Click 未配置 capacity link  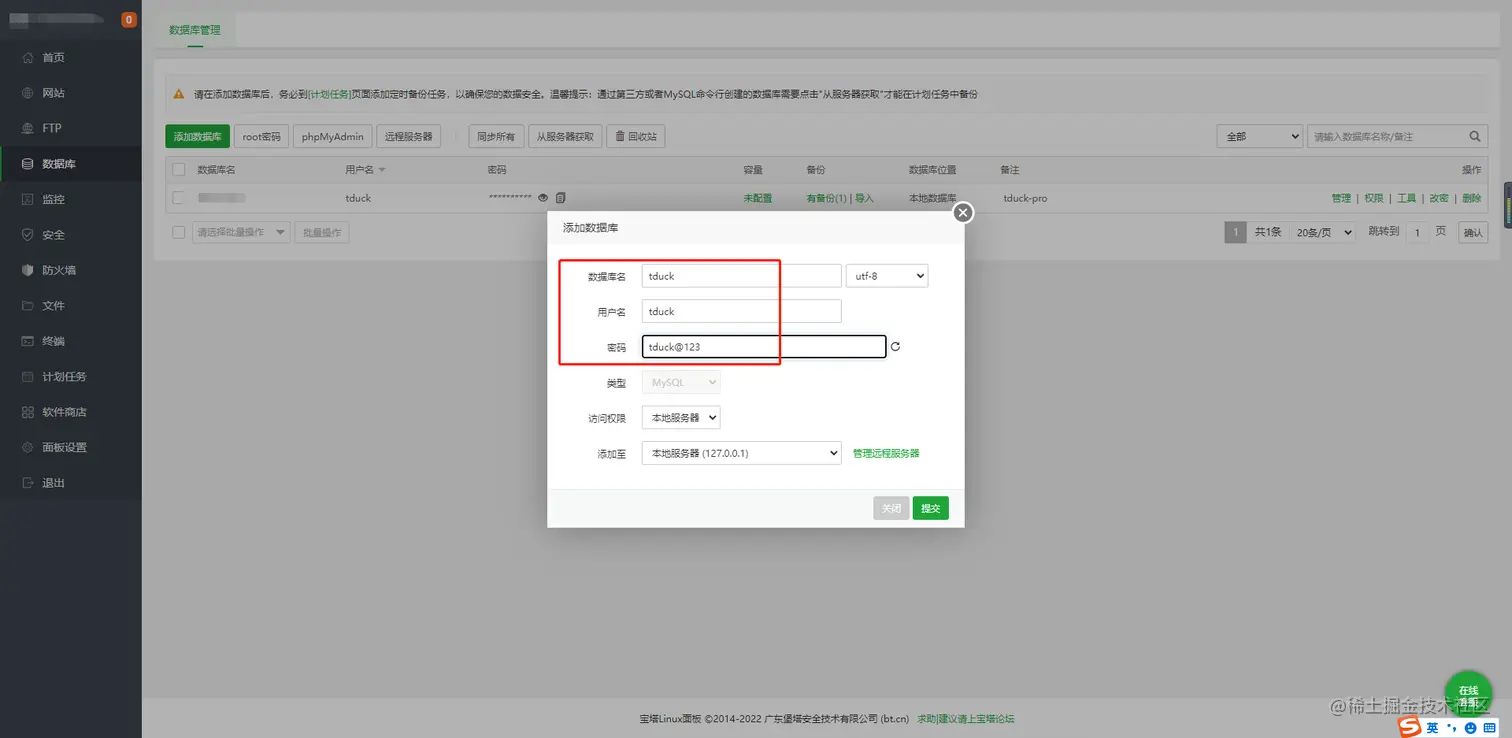(x=758, y=198)
